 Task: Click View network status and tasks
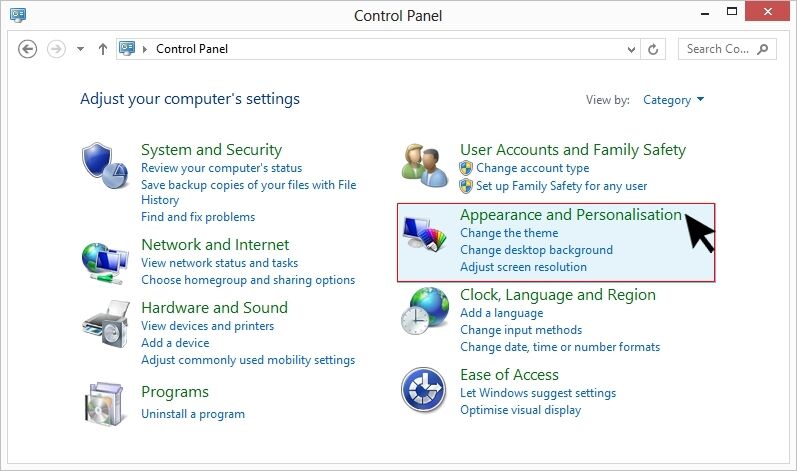(220, 263)
